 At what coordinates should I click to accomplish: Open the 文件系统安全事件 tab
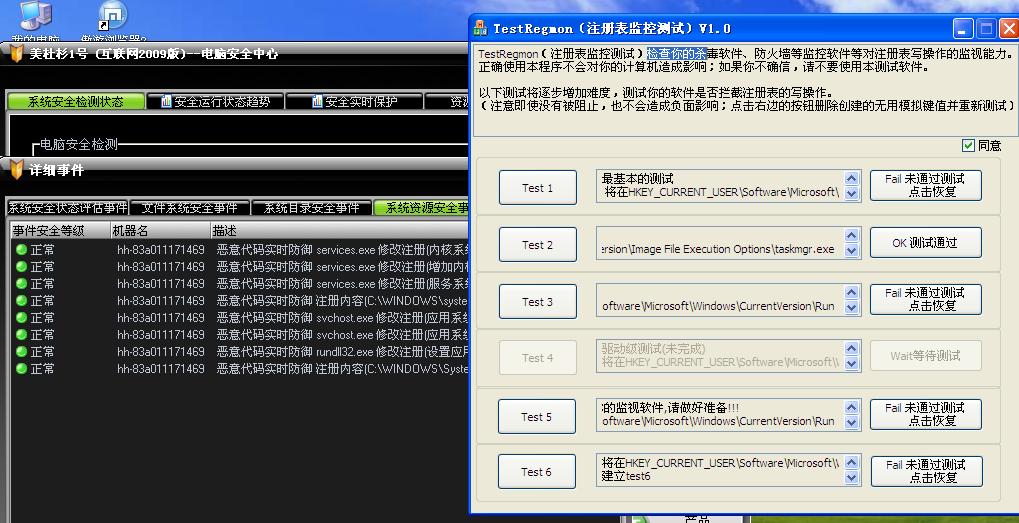coord(189,208)
